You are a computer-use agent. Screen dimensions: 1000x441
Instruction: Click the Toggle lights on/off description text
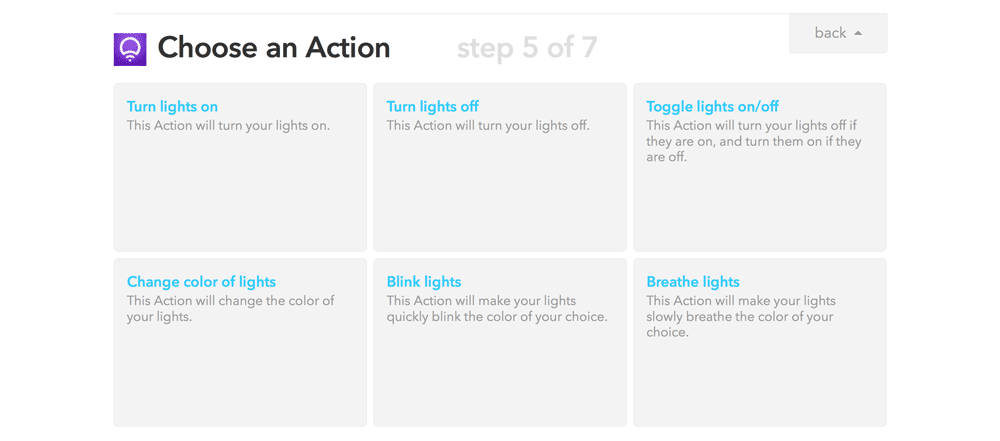point(753,141)
